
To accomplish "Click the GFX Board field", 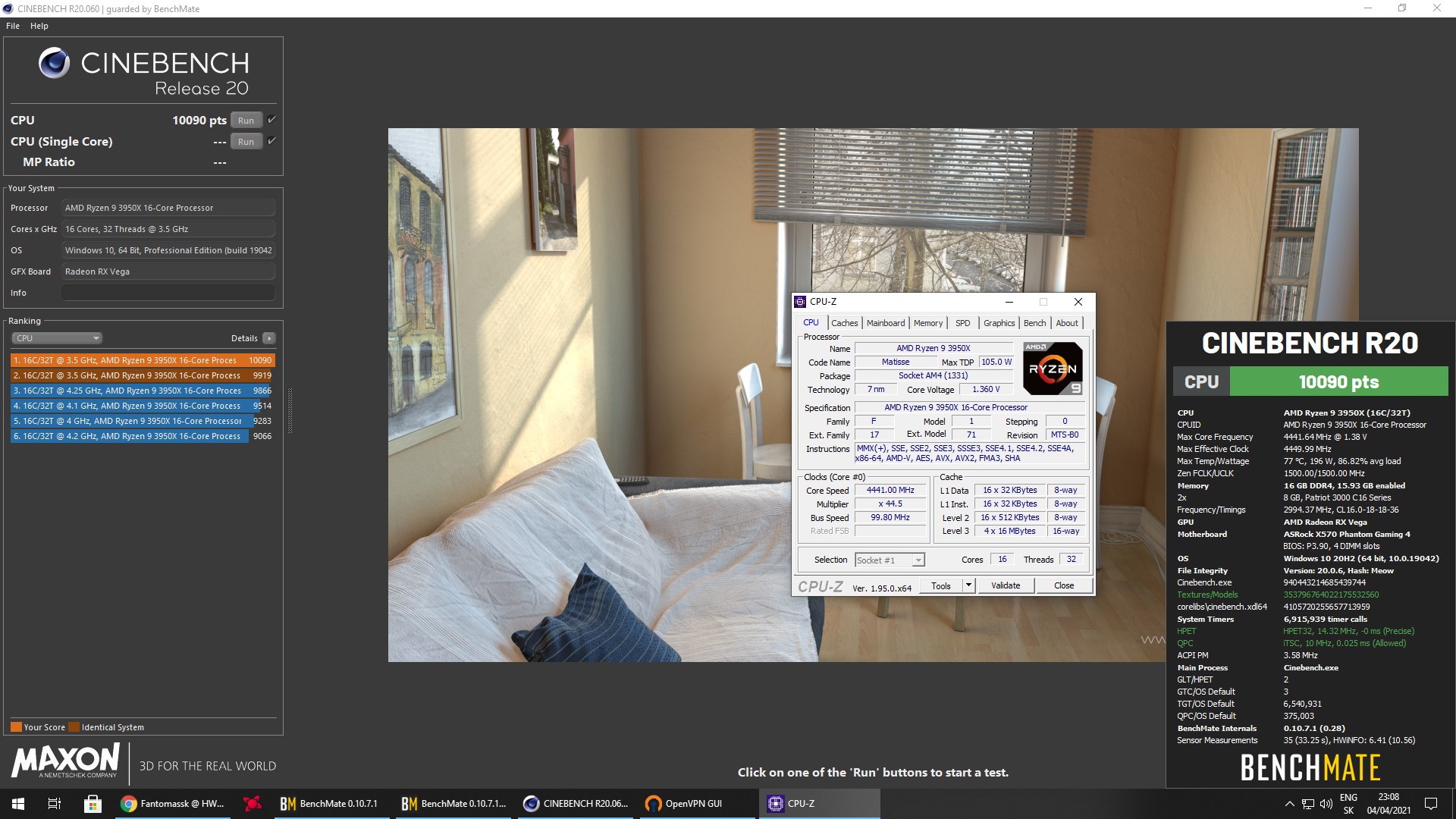I will [x=168, y=271].
